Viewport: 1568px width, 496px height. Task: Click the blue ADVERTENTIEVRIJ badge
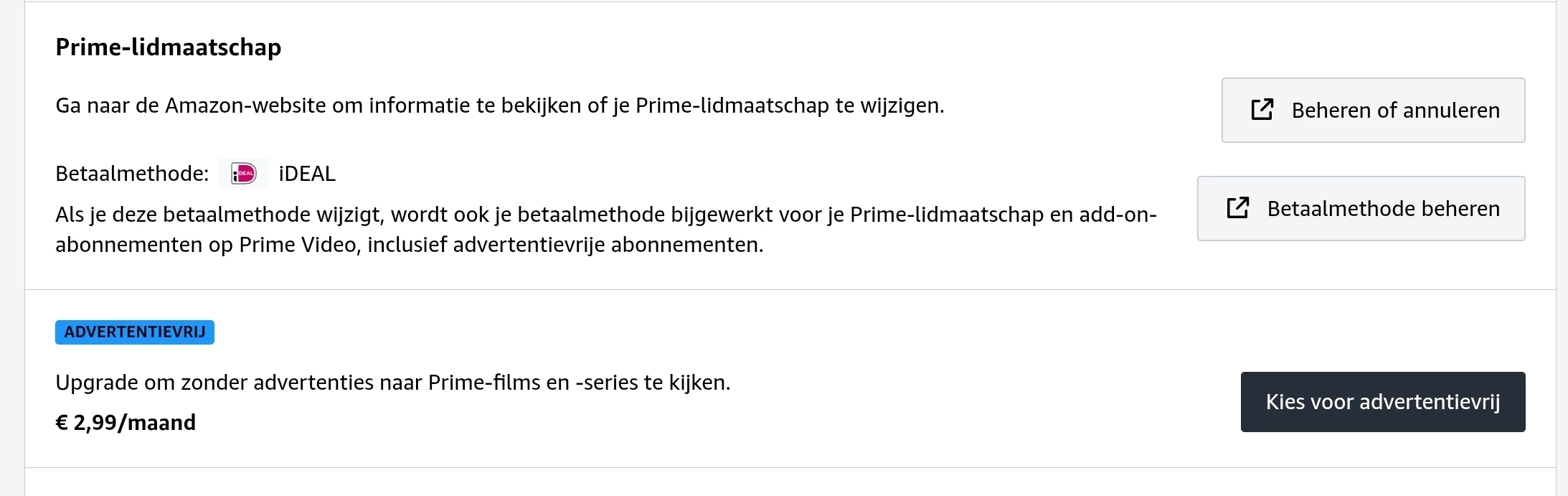tap(135, 332)
